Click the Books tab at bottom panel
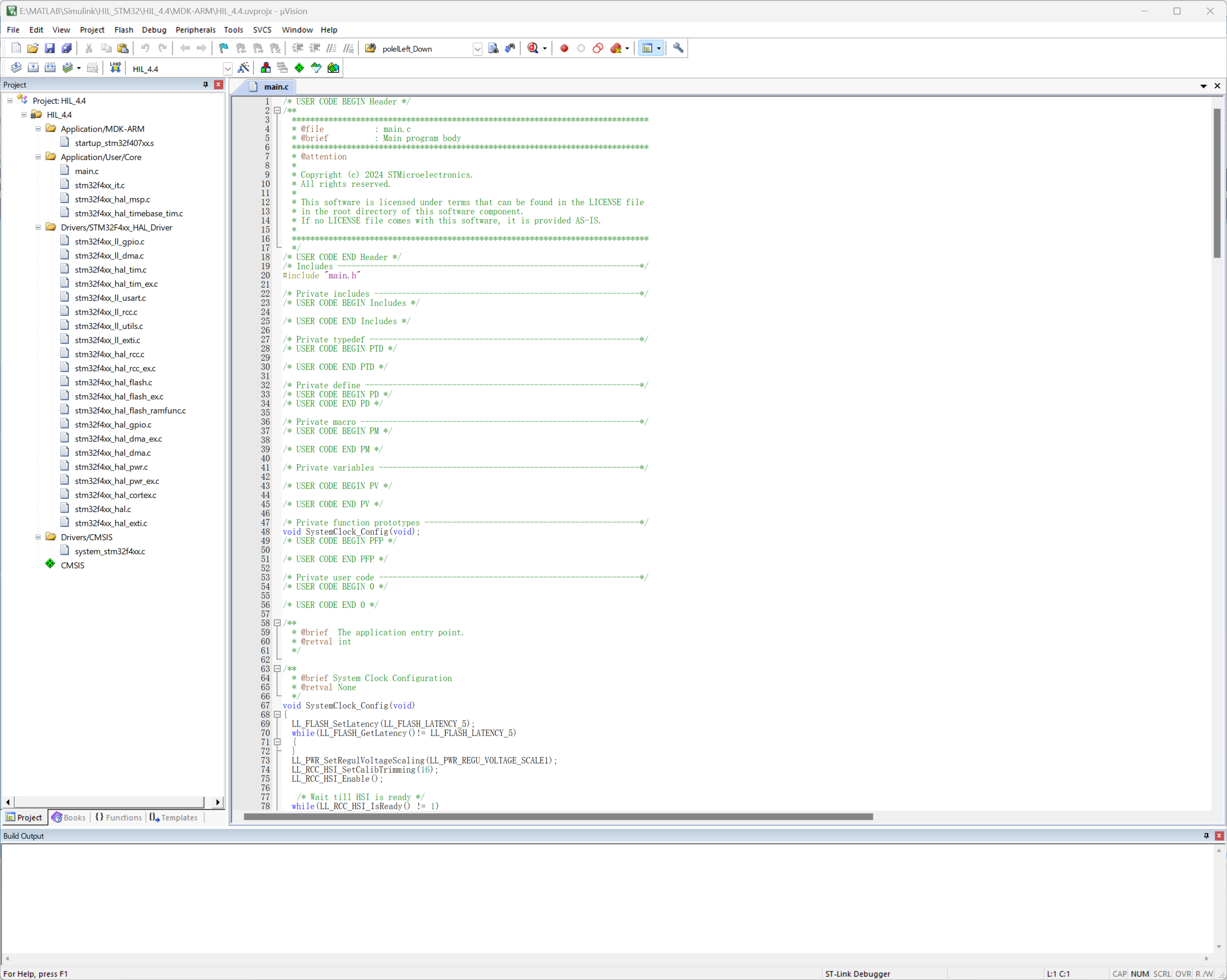1227x980 pixels. tap(72, 817)
